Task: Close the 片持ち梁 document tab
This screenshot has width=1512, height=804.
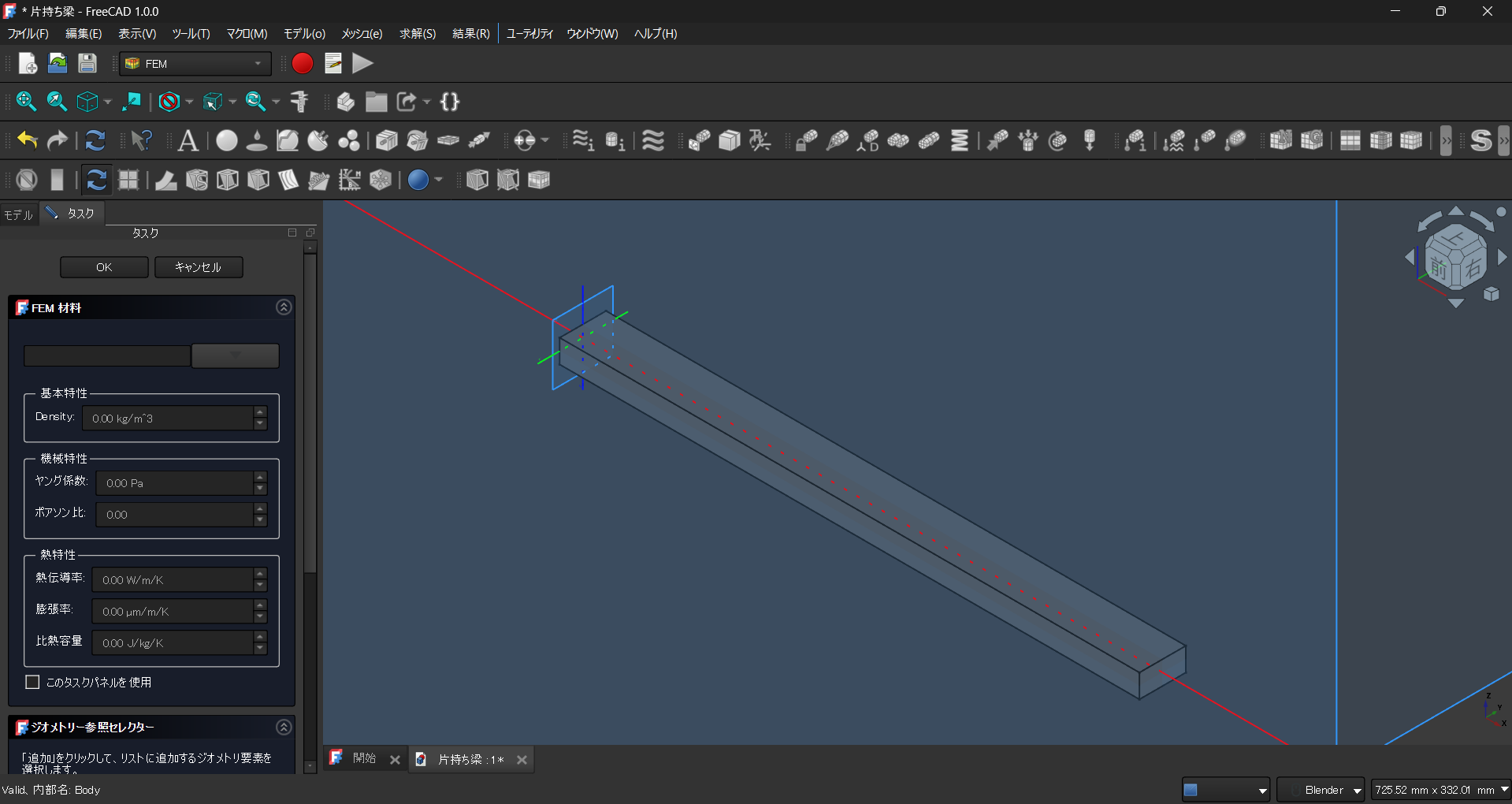Action: click(x=522, y=760)
